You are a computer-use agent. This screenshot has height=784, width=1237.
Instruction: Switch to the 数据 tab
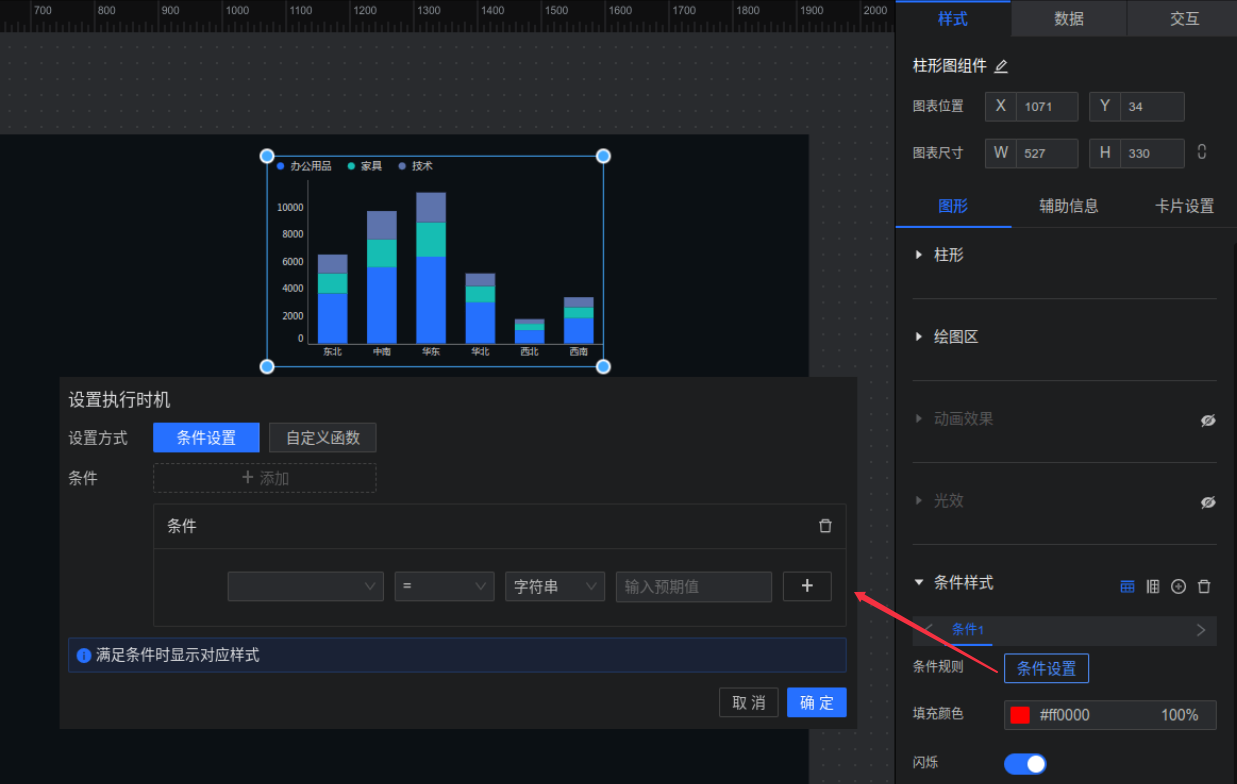coord(1068,18)
